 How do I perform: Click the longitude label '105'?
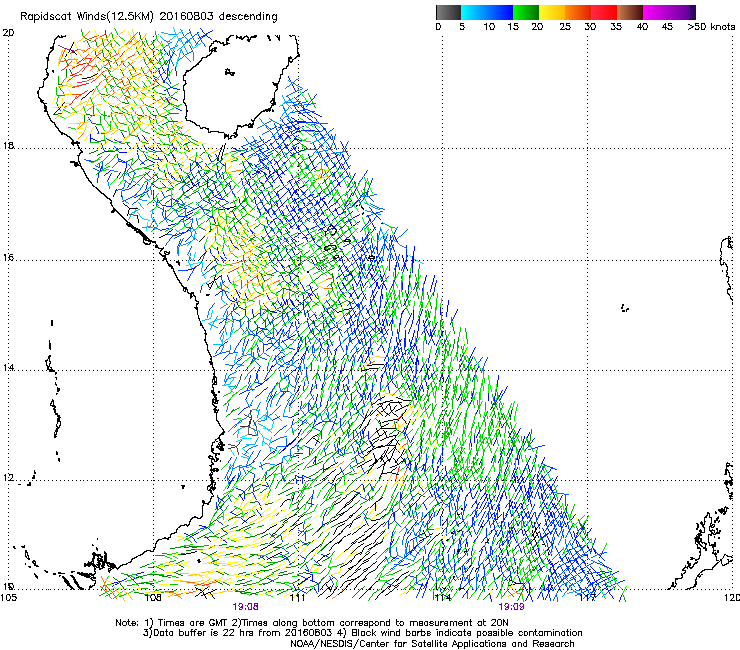click(8, 598)
